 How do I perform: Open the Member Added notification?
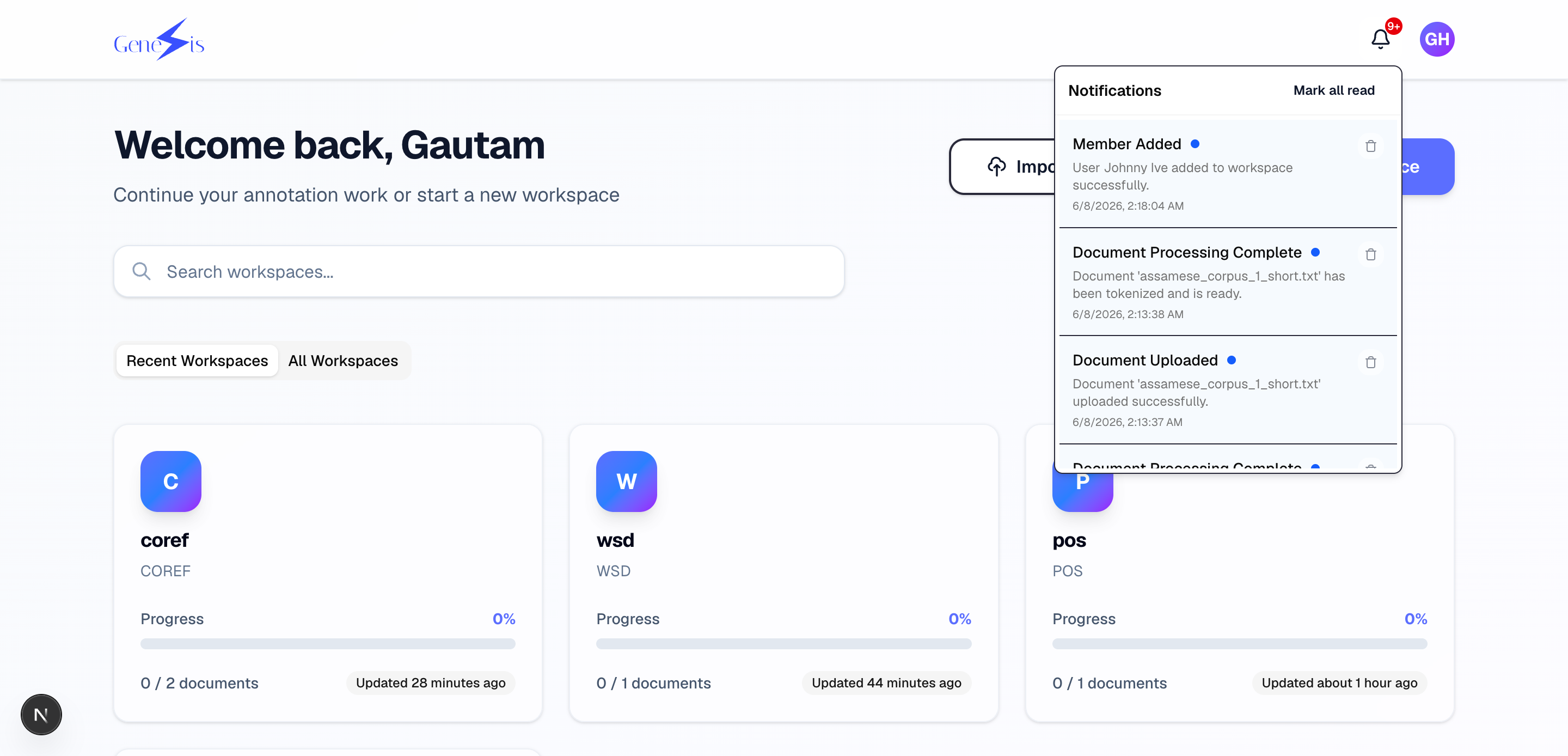pos(1227,174)
